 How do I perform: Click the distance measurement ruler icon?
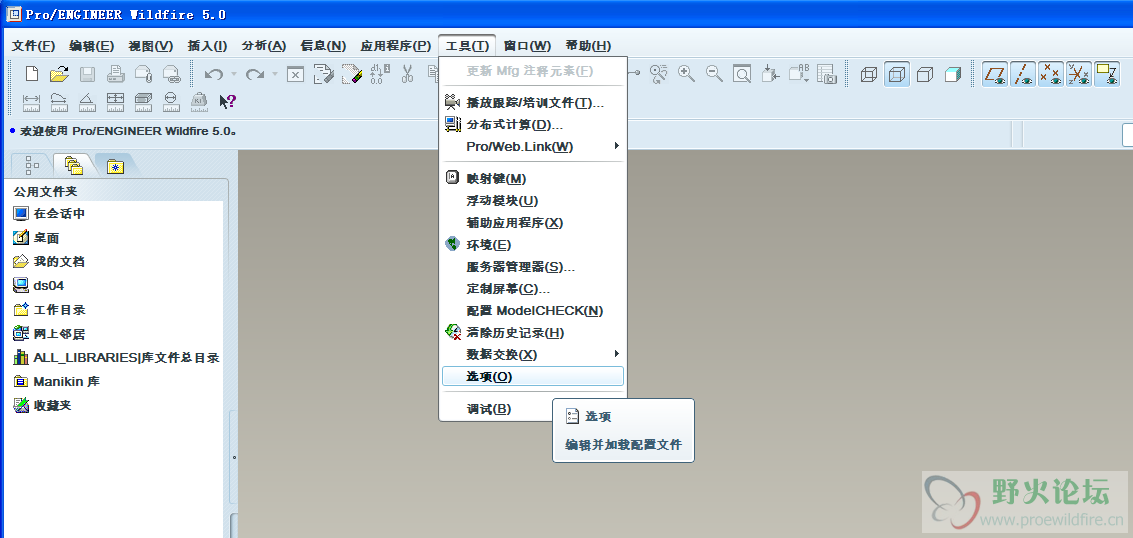click(x=32, y=101)
